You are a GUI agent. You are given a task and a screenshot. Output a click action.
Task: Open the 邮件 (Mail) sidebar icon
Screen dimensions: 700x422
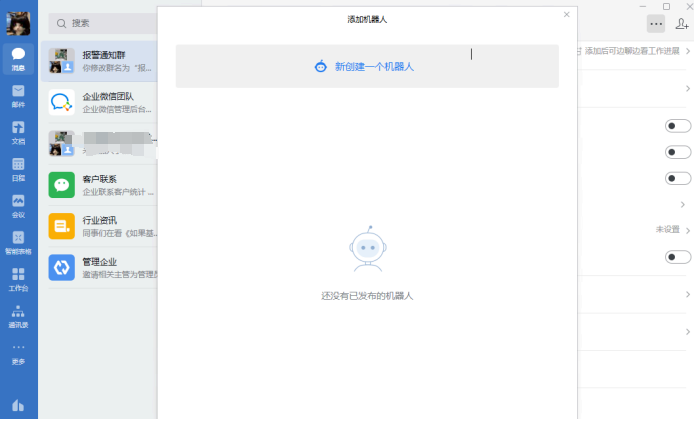click(x=18, y=94)
